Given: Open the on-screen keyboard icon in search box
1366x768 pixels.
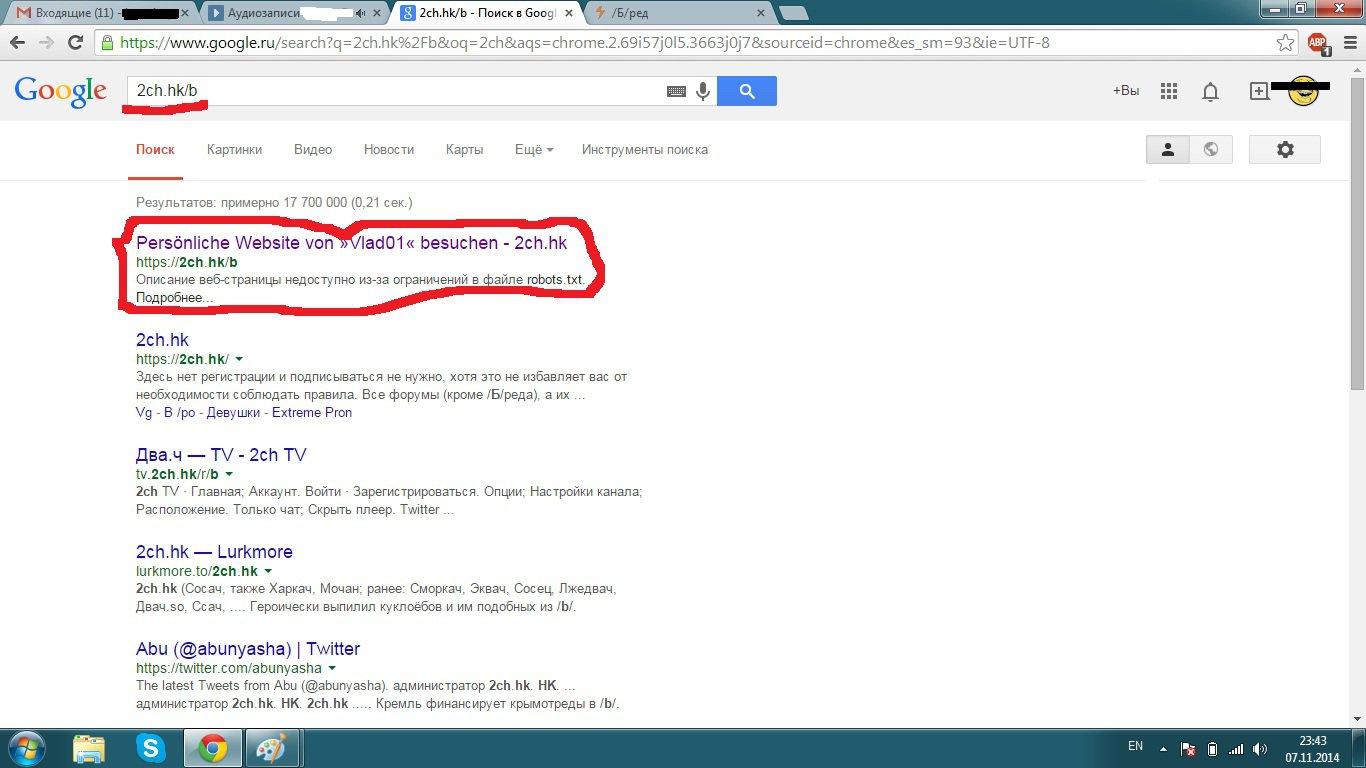Looking at the screenshot, I should tap(676, 91).
